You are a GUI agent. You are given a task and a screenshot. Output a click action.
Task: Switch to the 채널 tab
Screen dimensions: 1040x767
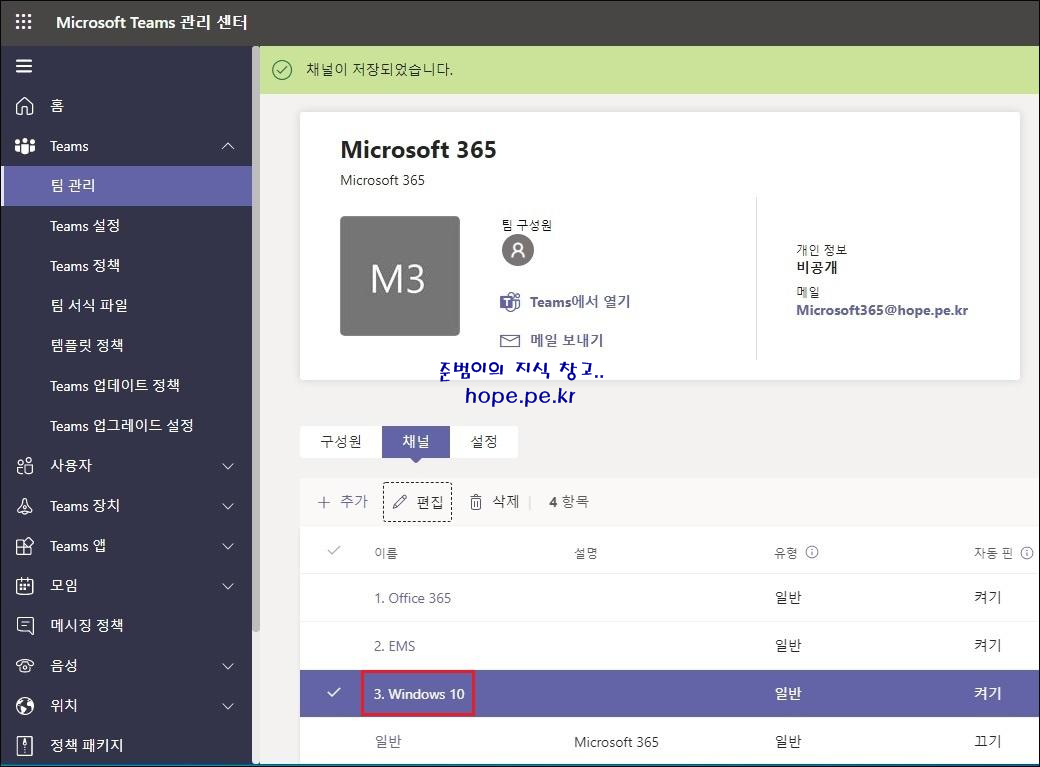click(x=416, y=442)
